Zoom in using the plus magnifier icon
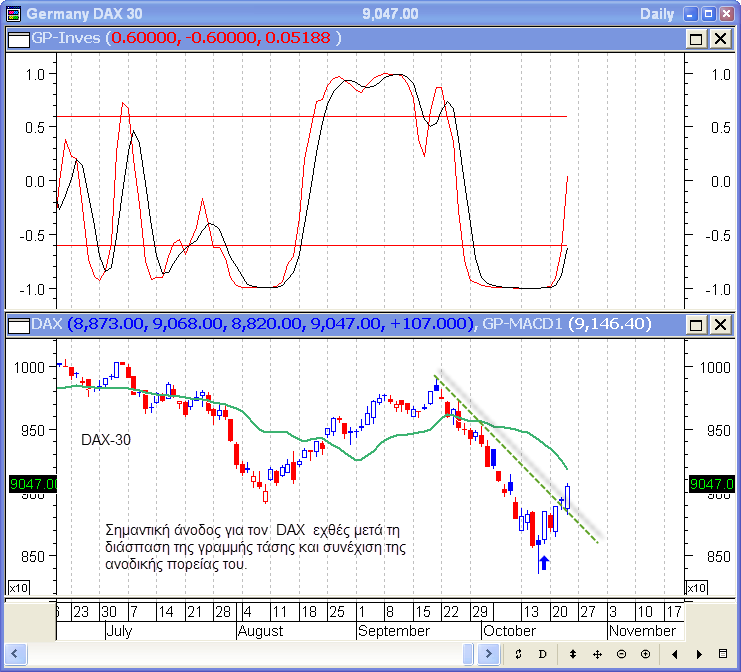The width and height of the screenshot is (741, 672). (x=645, y=654)
